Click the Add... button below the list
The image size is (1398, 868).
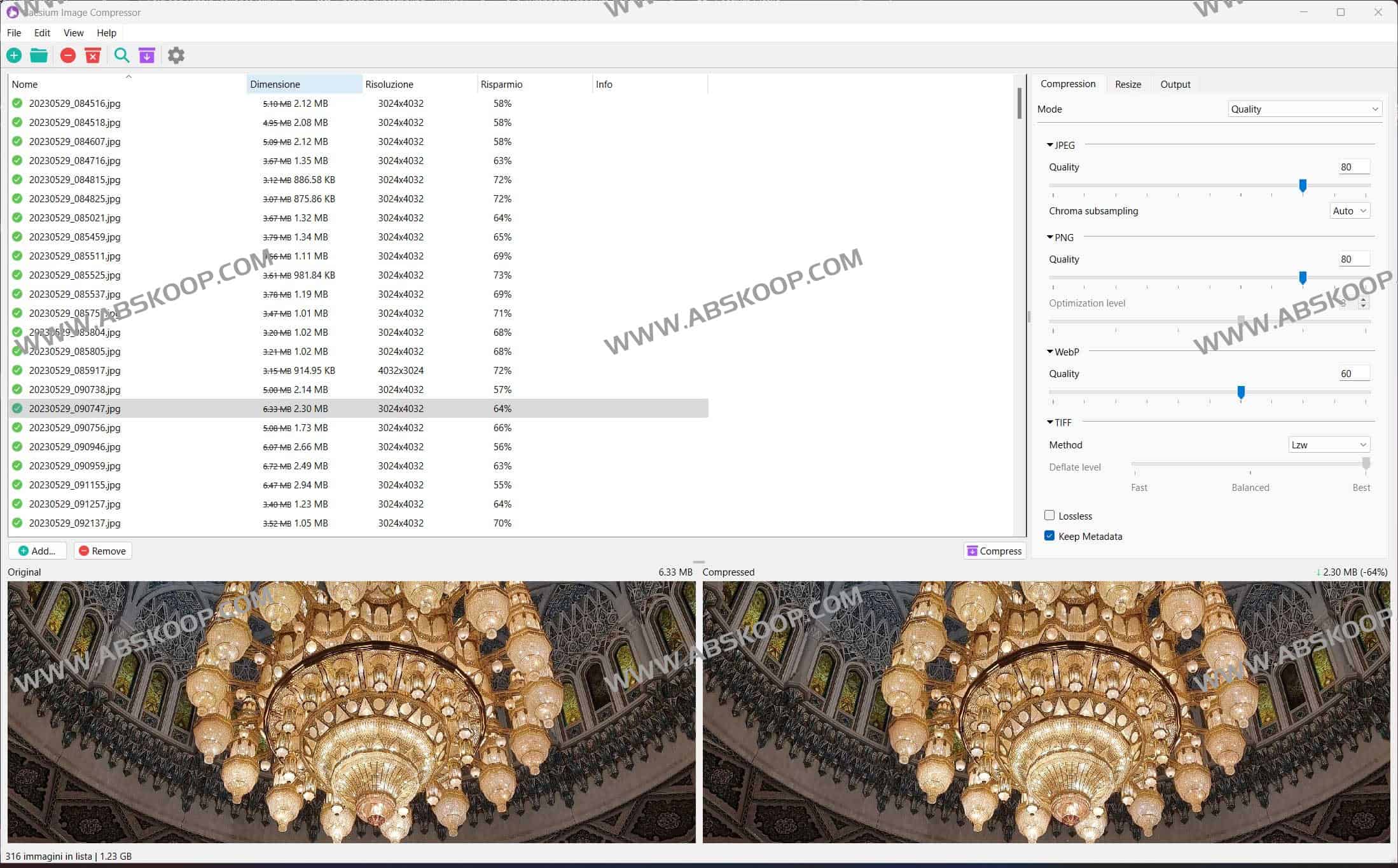37,551
